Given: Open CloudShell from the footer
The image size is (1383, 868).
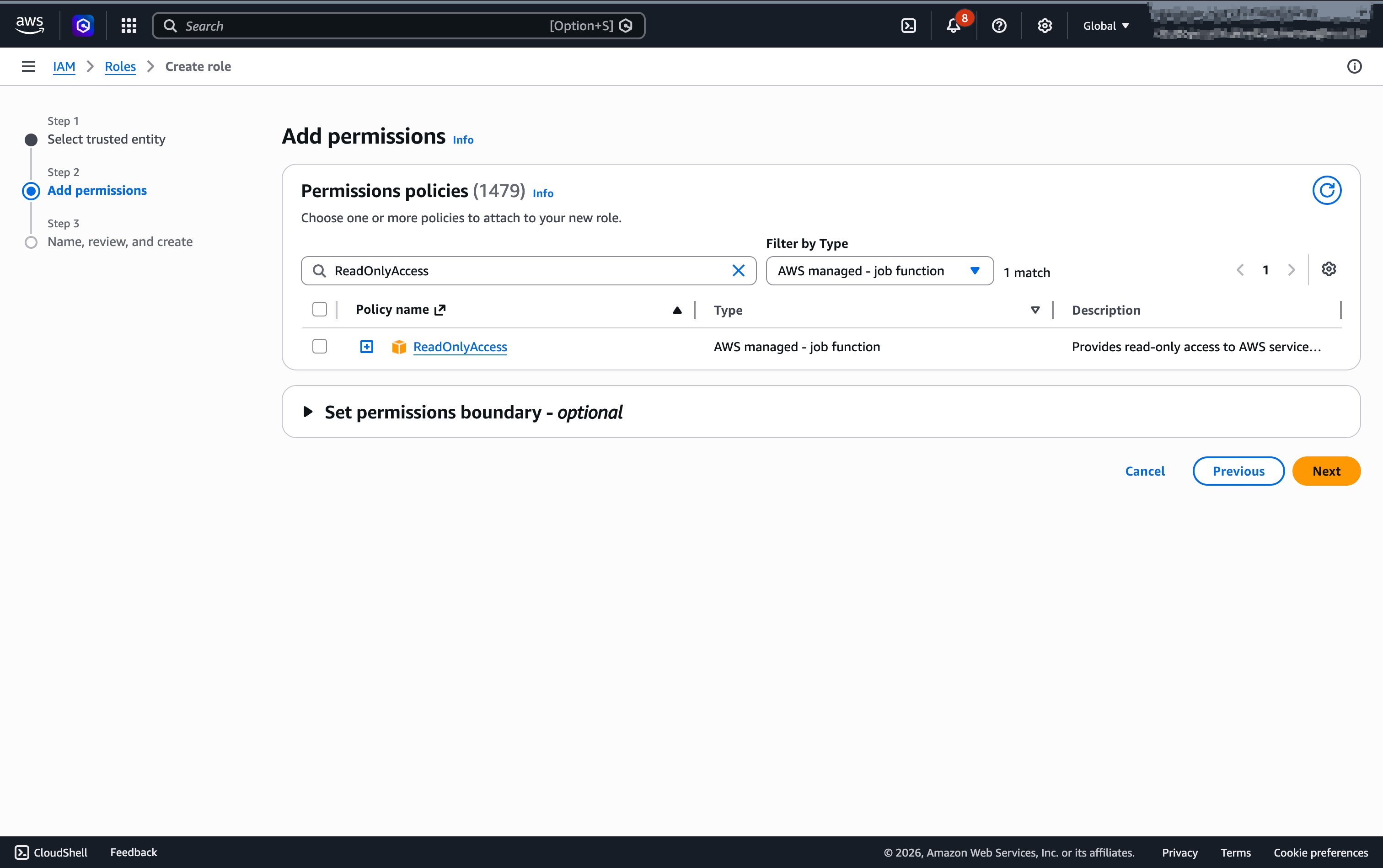Looking at the screenshot, I should [x=51, y=852].
